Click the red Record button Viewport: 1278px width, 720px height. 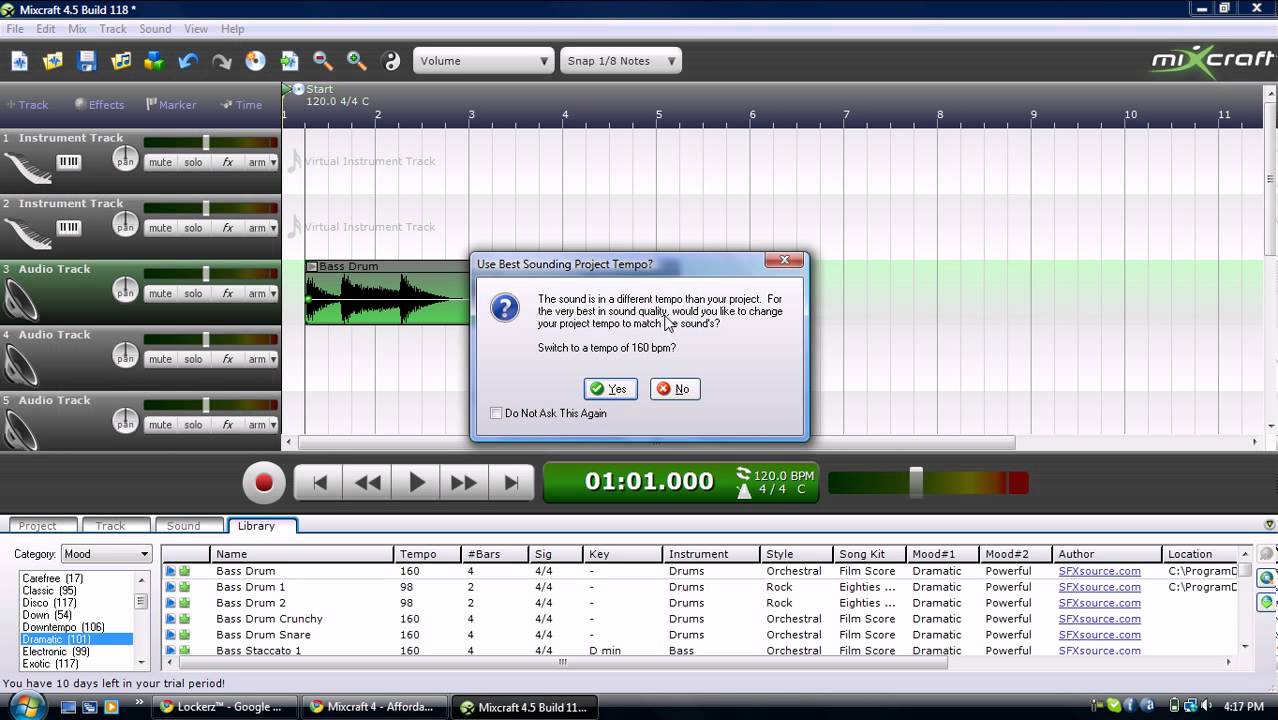pyautogui.click(x=264, y=483)
